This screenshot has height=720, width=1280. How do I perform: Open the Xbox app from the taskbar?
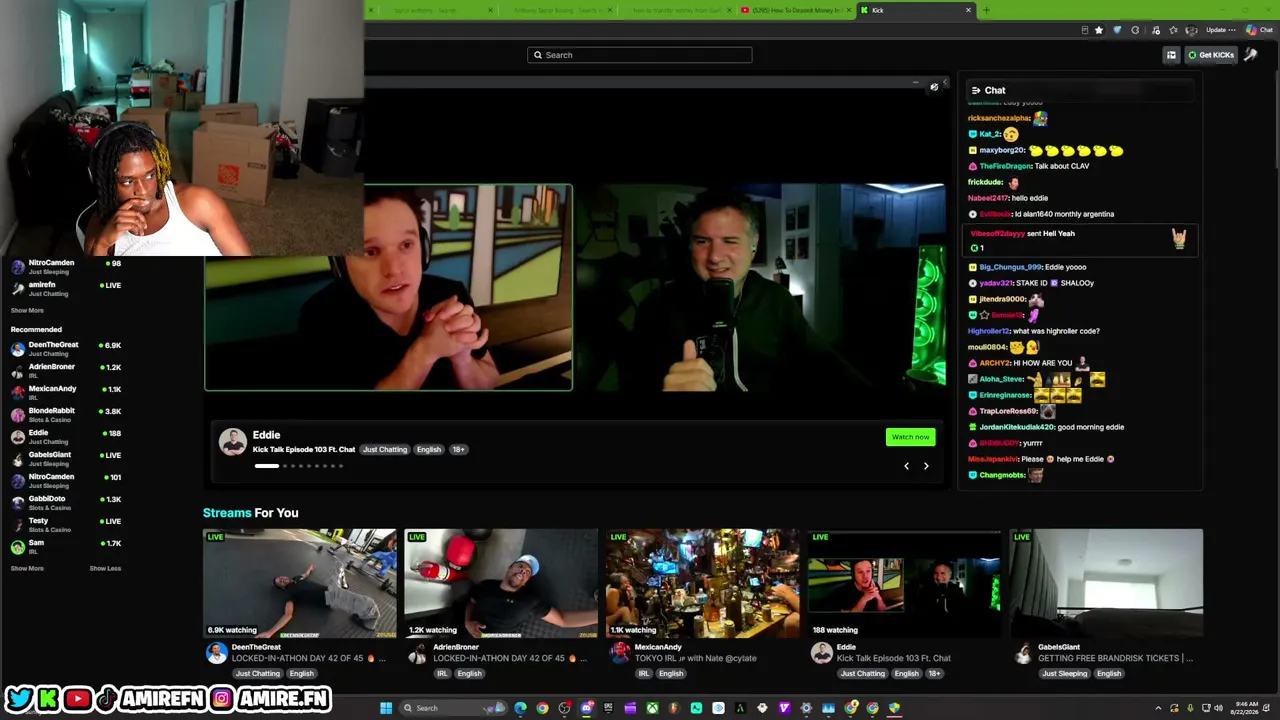point(652,708)
